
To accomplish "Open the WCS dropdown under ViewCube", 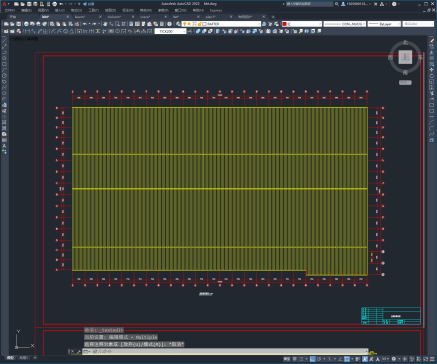I will [x=405, y=83].
